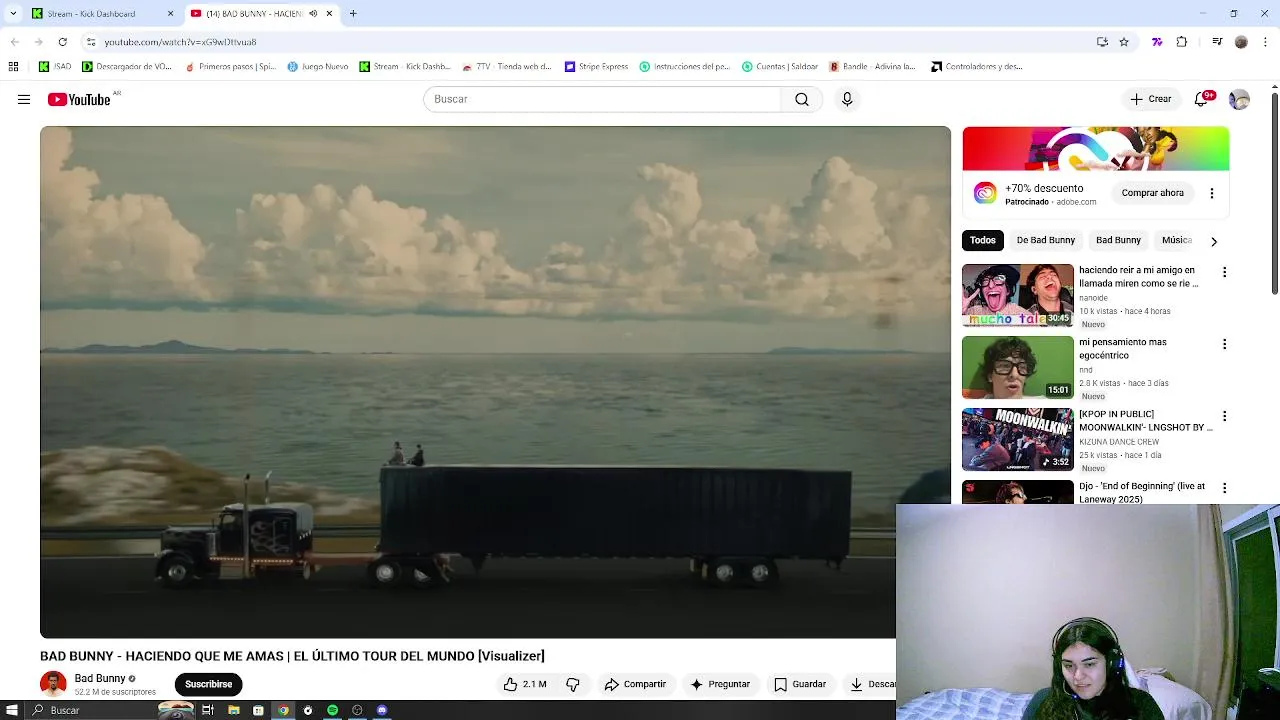Image resolution: width=1280 pixels, height=720 pixels.
Task: Start voice search with microphone icon
Action: click(847, 99)
